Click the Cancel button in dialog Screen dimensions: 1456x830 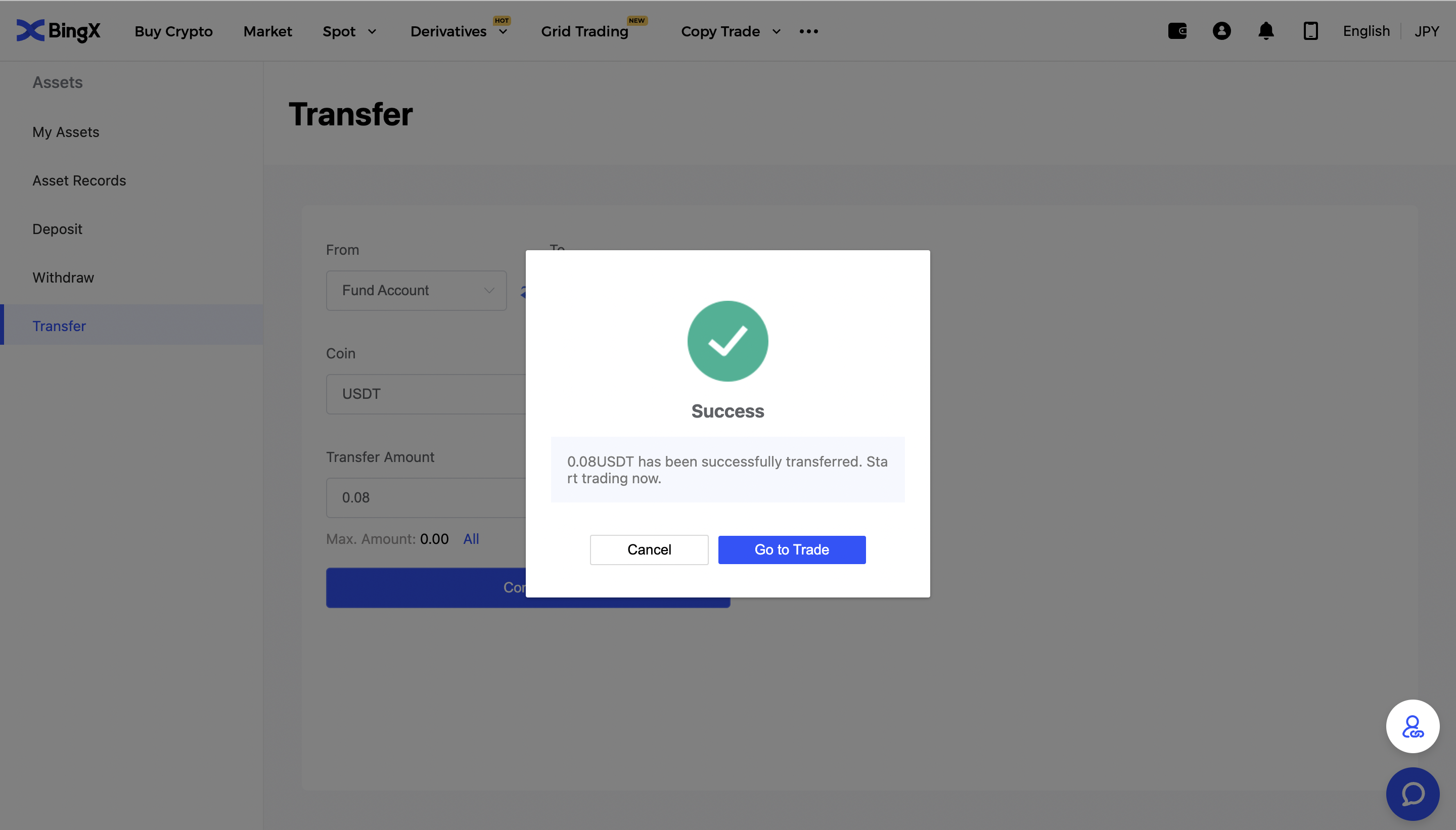(x=649, y=549)
